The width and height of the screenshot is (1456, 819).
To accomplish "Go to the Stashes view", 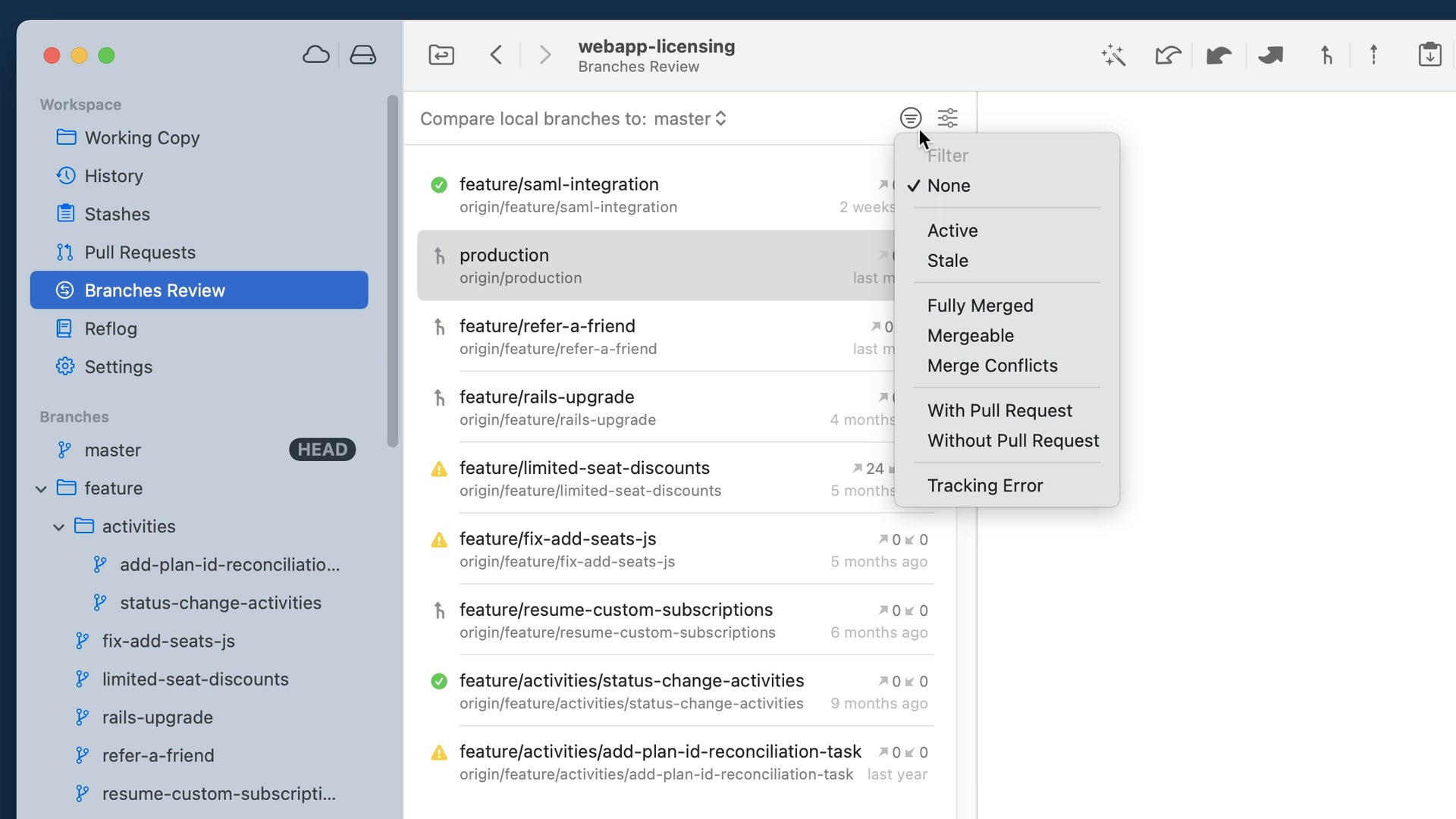I will [117, 215].
